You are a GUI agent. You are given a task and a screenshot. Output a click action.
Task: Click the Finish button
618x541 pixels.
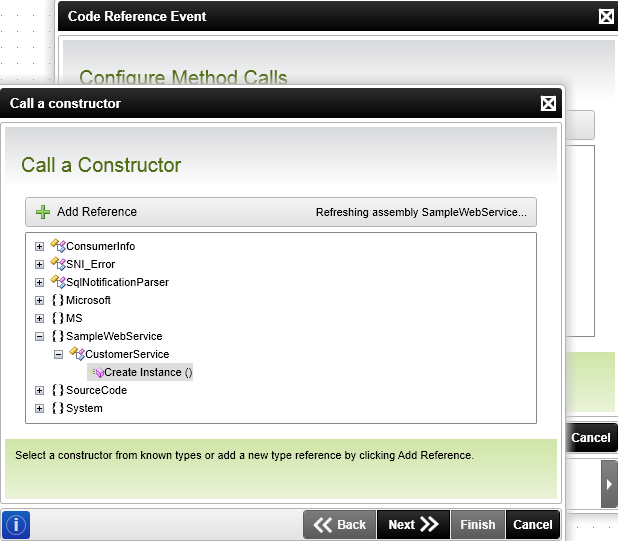click(x=478, y=525)
